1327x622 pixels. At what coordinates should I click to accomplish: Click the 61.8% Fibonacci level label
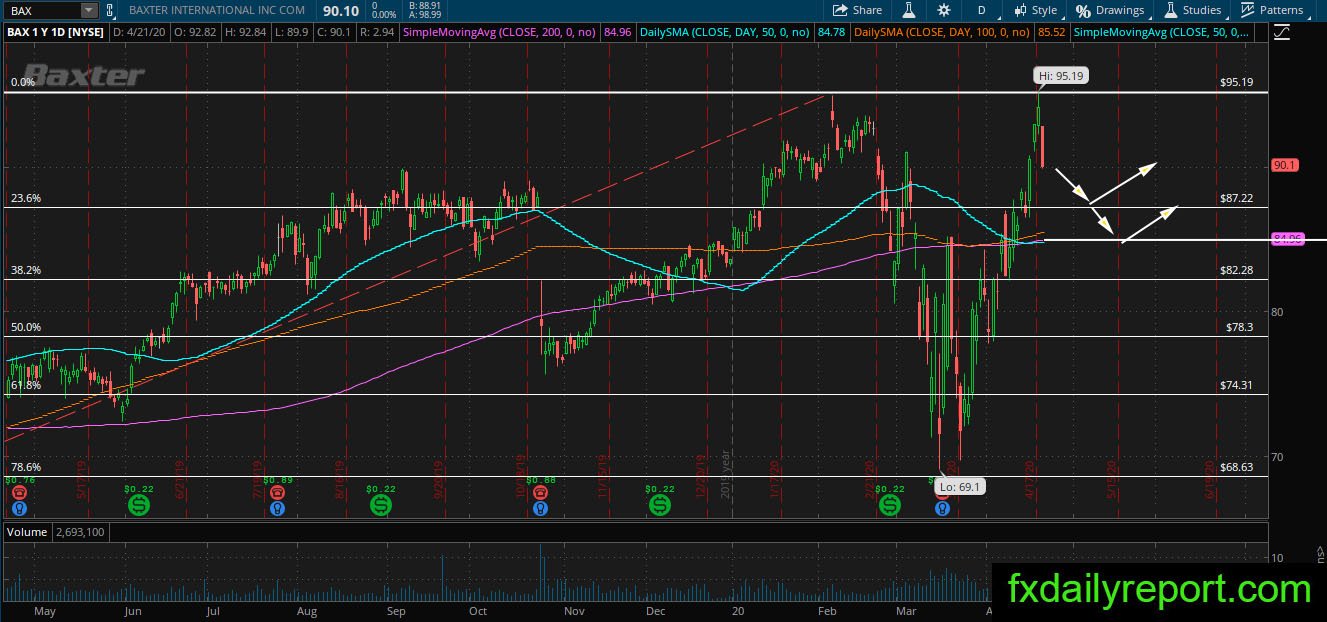[x=26, y=385]
